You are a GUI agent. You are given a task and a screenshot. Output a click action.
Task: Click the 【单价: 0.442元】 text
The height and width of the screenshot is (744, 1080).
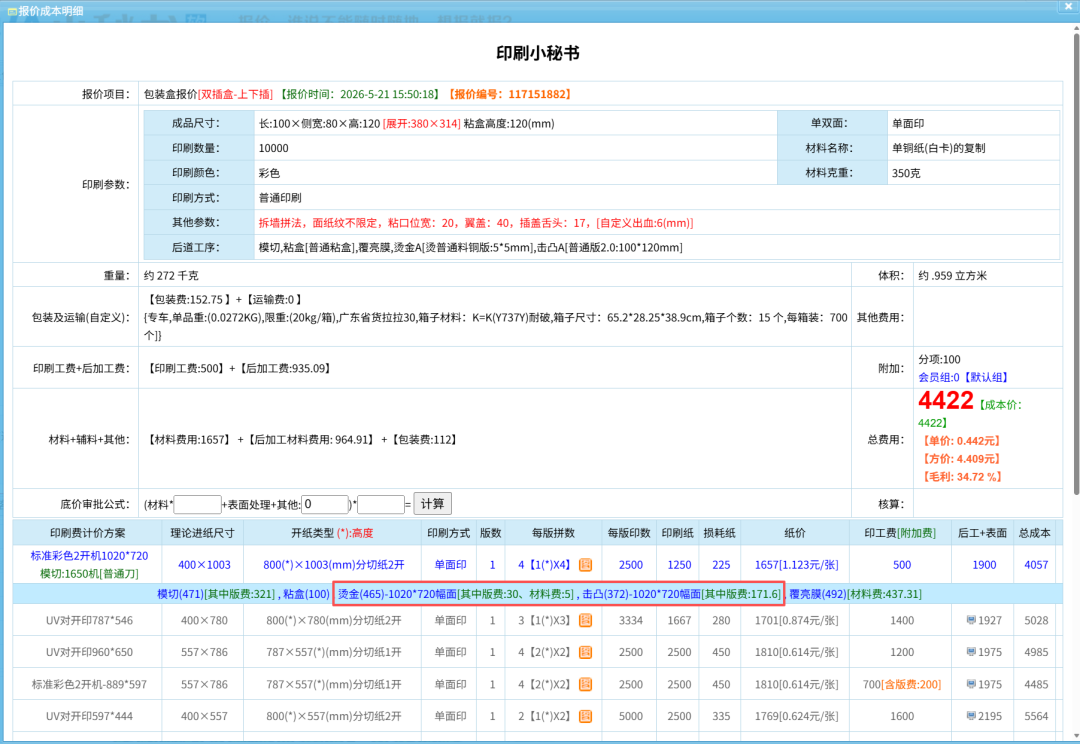[x=961, y=441]
